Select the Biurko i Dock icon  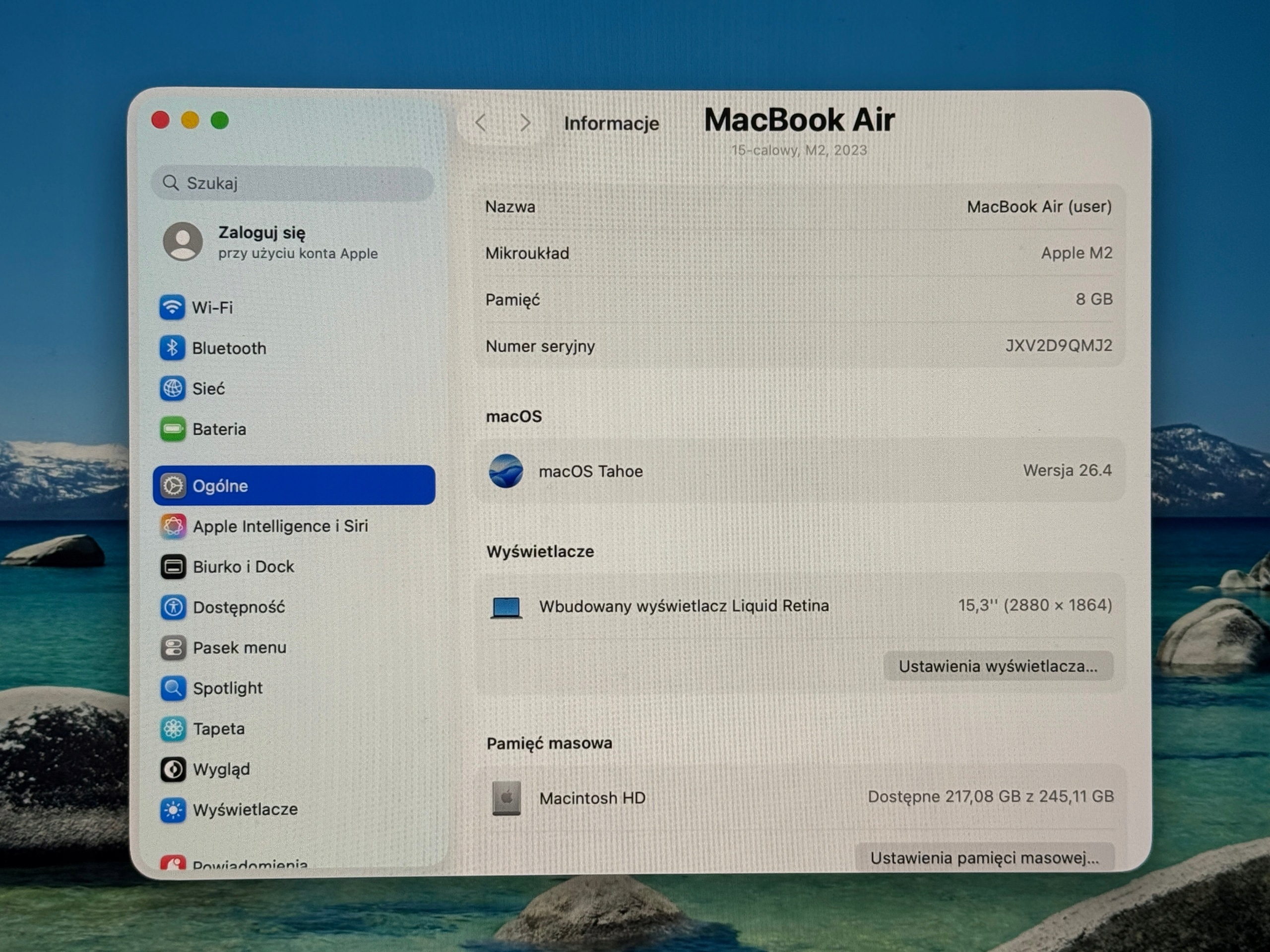173,567
